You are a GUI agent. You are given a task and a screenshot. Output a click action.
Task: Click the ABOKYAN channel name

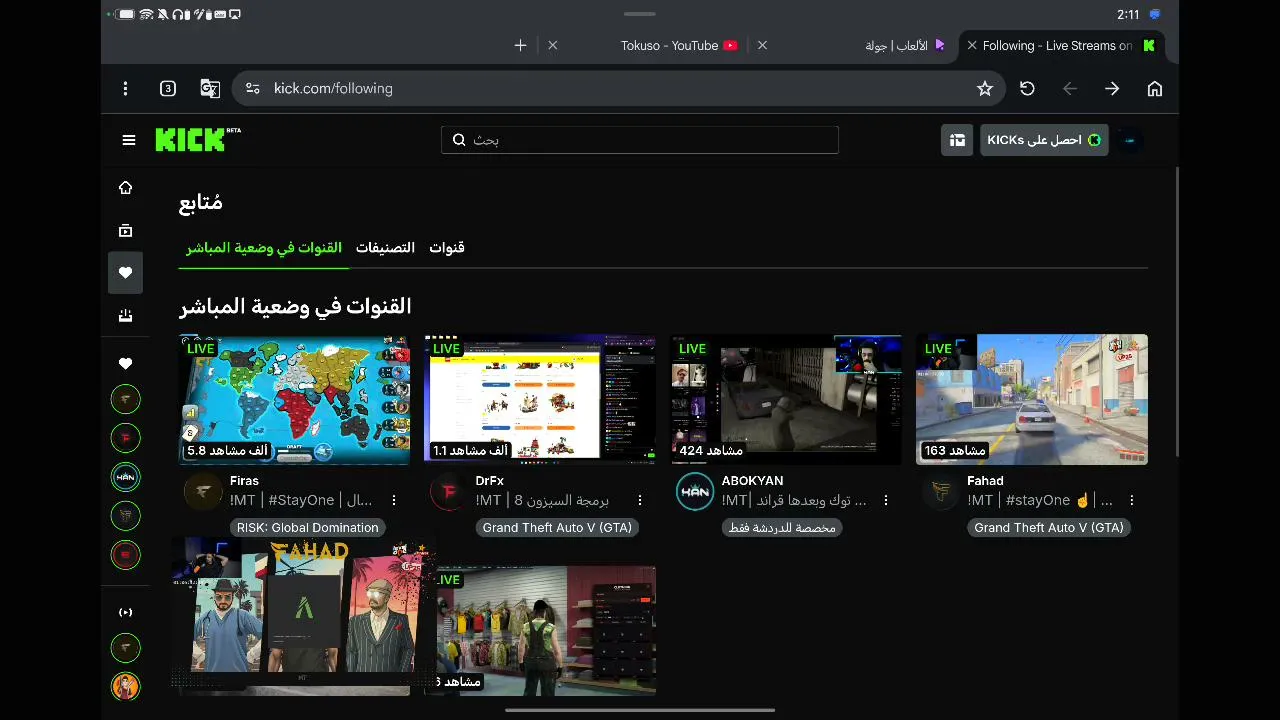point(752,481)
